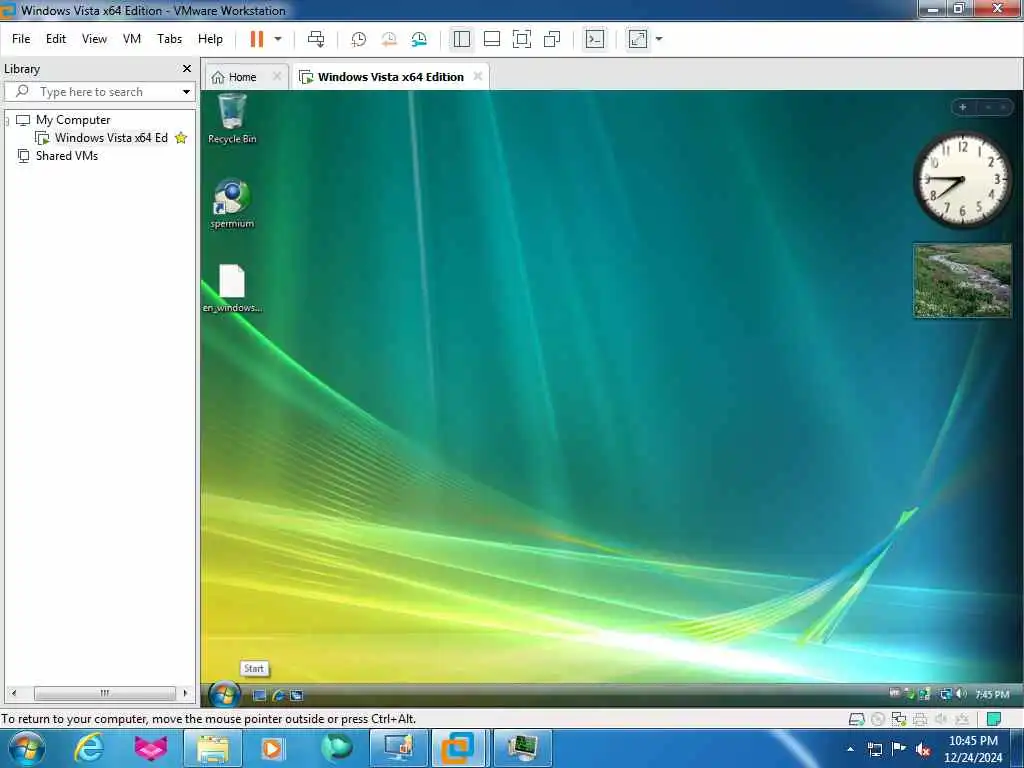
Task: Click the muted volume icon in host tray
Action: pyautogui.click(x=923, y=749)
